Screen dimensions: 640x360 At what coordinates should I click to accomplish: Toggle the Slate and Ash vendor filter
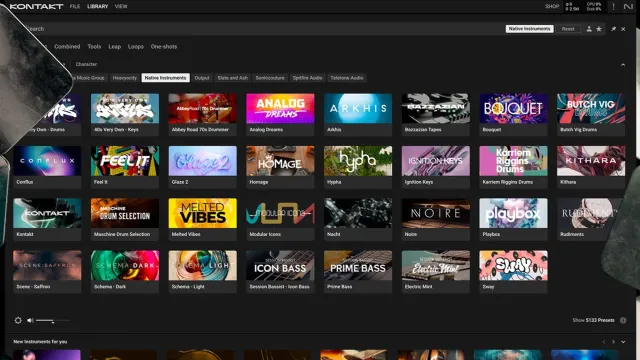point(233,78)
